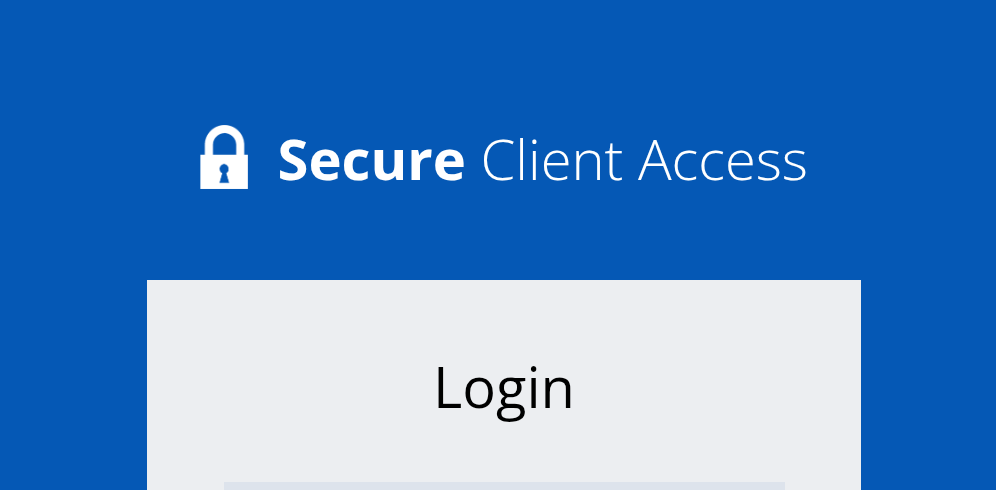Screen dimensions: 996x490
Task: Click the "Login" heading
Action: pos(503,388)
